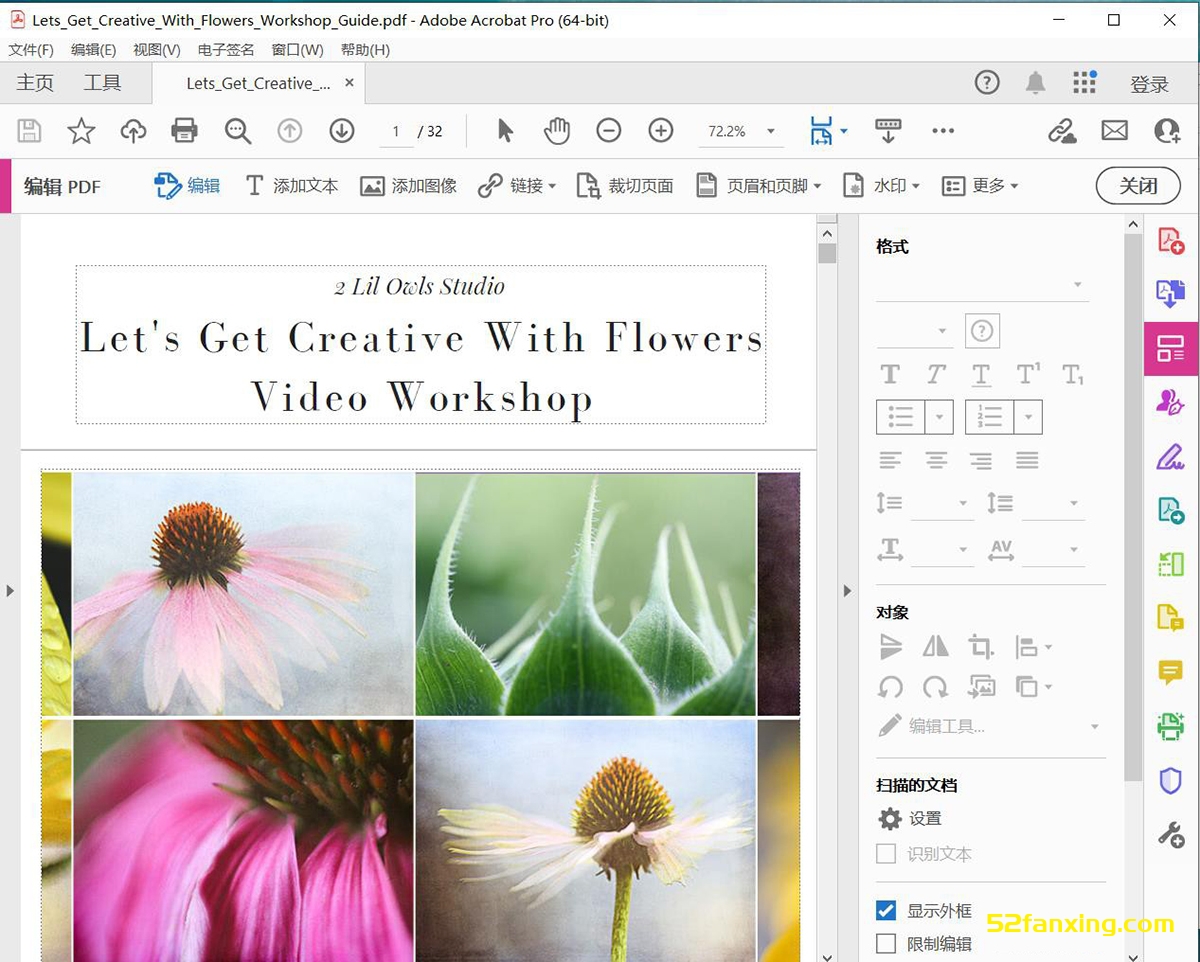Switch to the 工具 tab
Screen dimensions: 1200x962
[102, 83]
